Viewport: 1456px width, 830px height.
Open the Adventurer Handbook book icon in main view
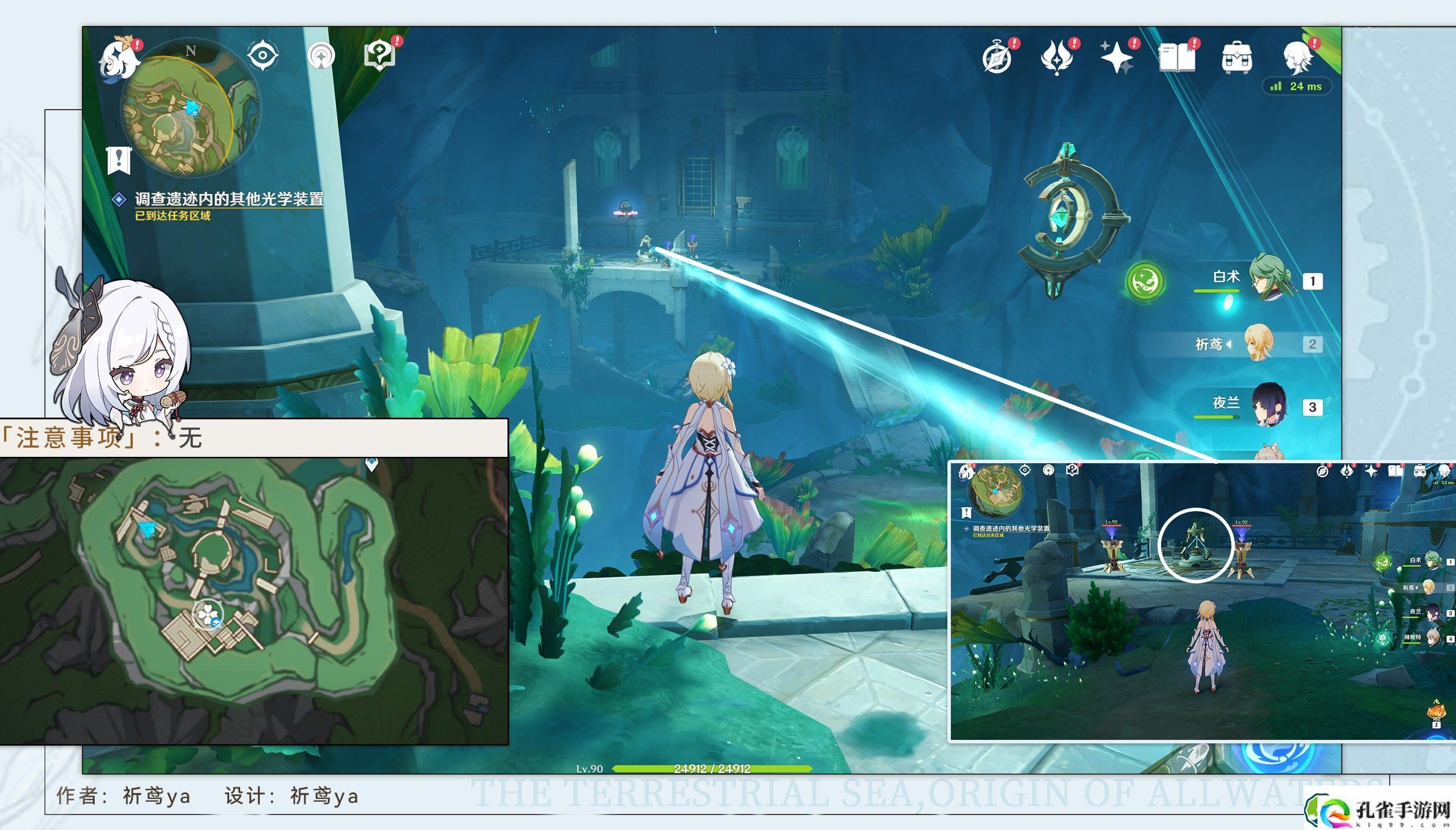coord(1177,57)
